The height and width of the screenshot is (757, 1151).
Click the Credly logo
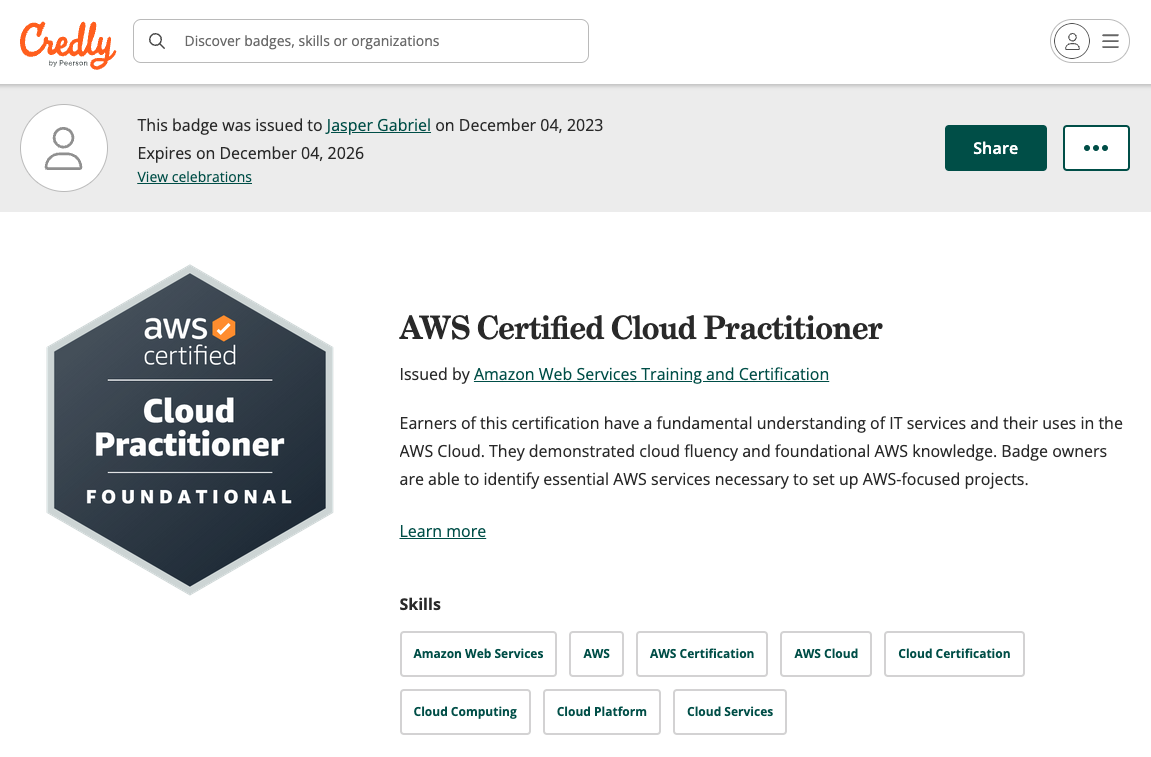[x=67, y=41]
